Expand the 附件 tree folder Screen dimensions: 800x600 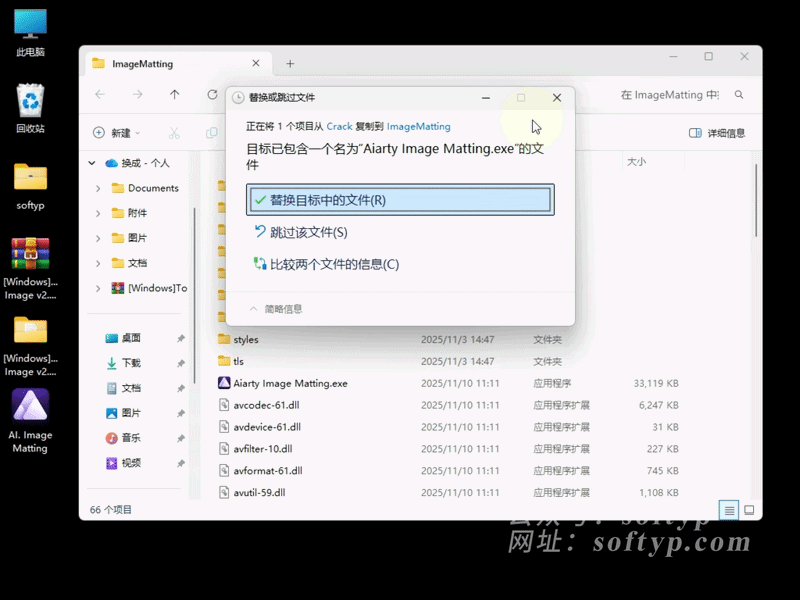[x=98, y=213]
